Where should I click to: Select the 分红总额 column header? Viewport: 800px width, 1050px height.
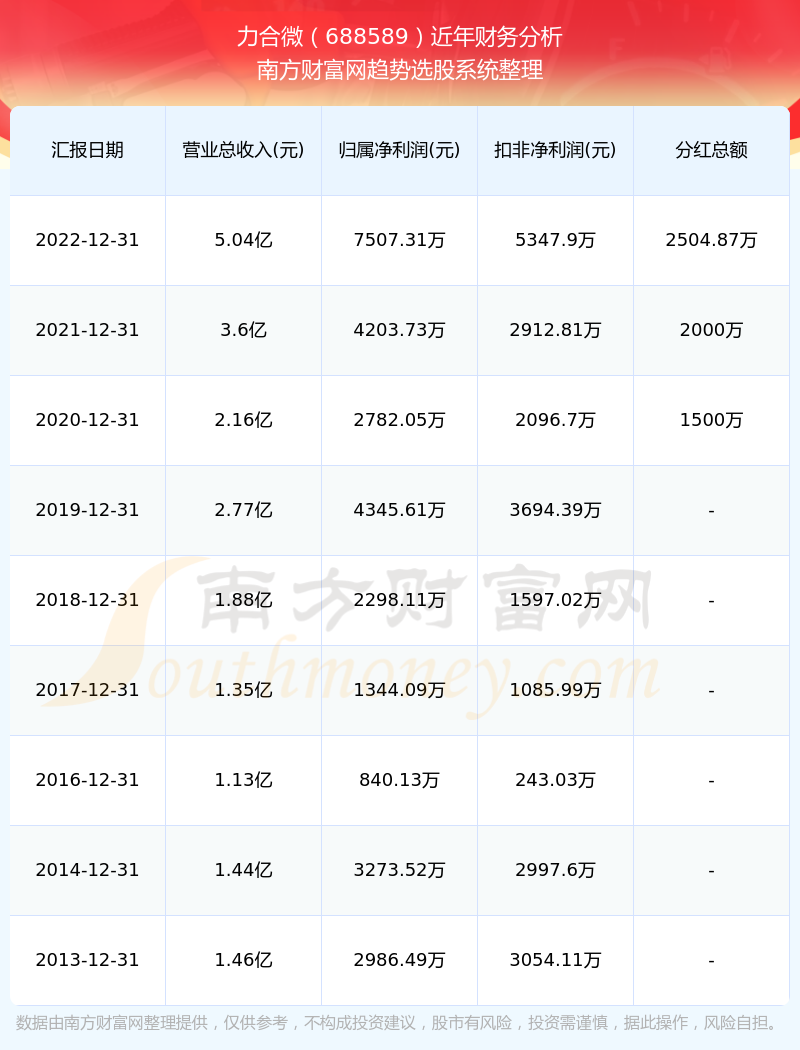(x=712, y=150)
